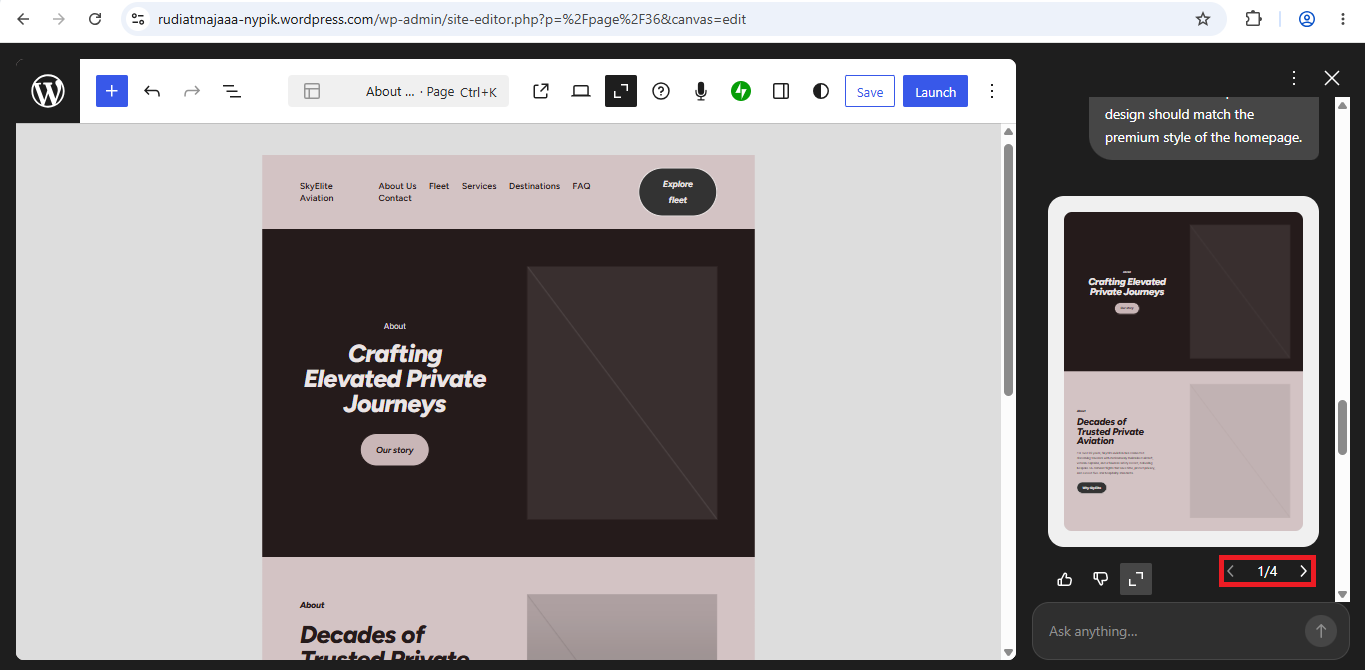Expand the design preview to full size
The width and height of the screenshot is (1365, 670).
[x=1136, y=579]
